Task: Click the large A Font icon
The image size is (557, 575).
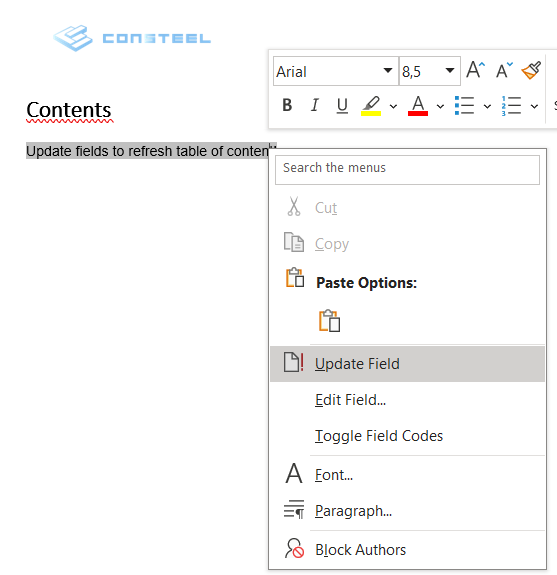Action: click(294, 473)
